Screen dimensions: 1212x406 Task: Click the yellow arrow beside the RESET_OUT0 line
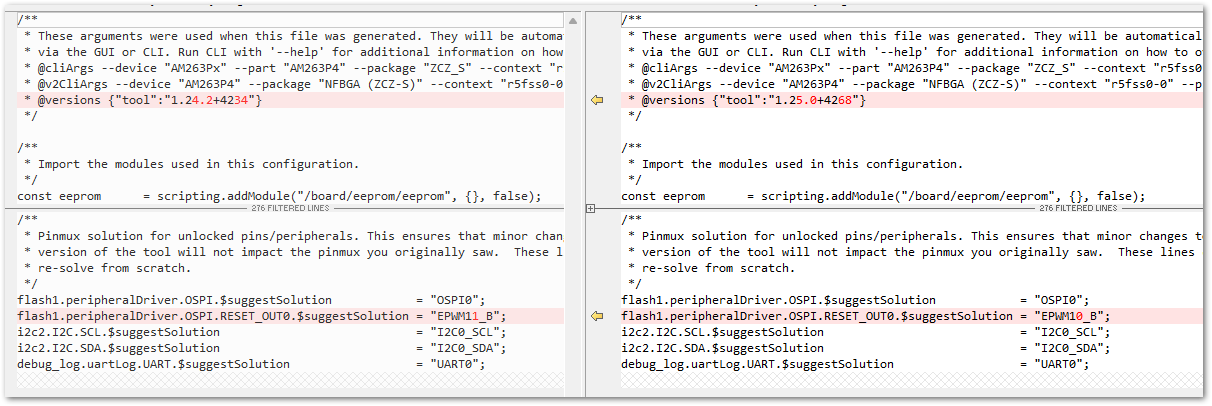(x=597, y=316)
